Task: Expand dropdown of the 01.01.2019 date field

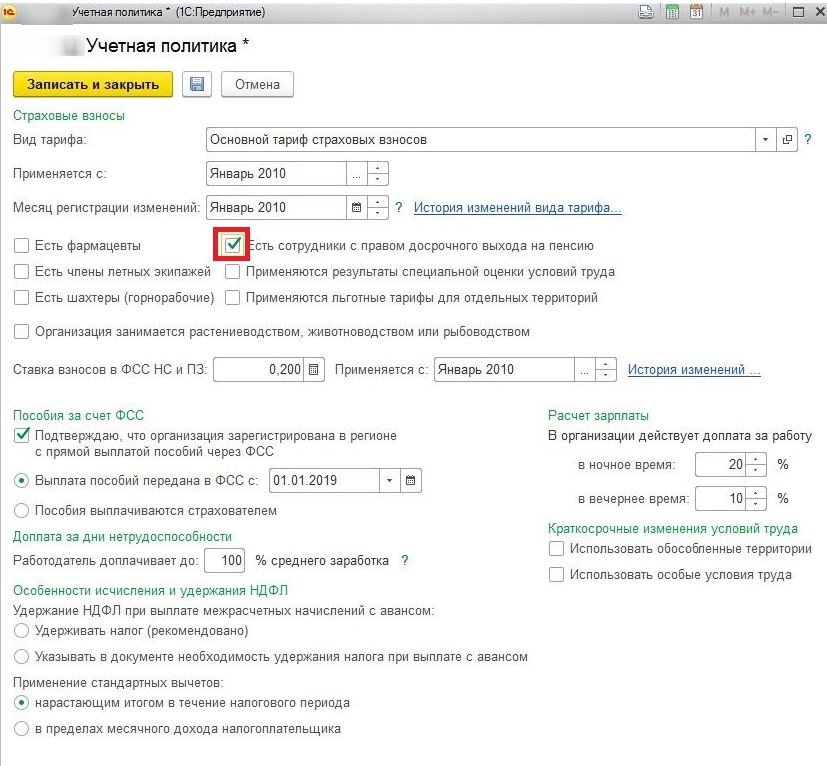Action: 389,481
